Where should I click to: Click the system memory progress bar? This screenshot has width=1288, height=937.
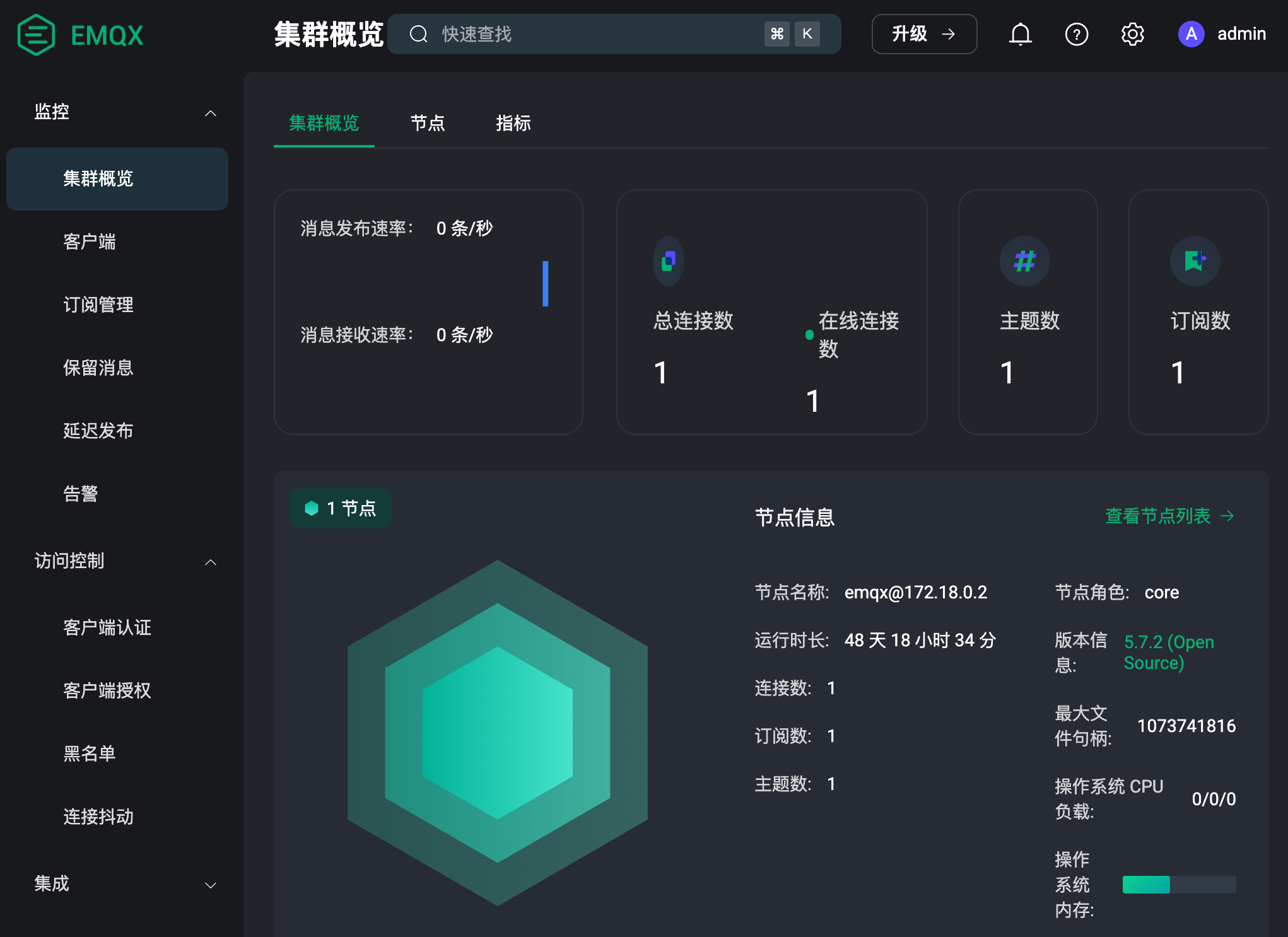[1178, 885]
